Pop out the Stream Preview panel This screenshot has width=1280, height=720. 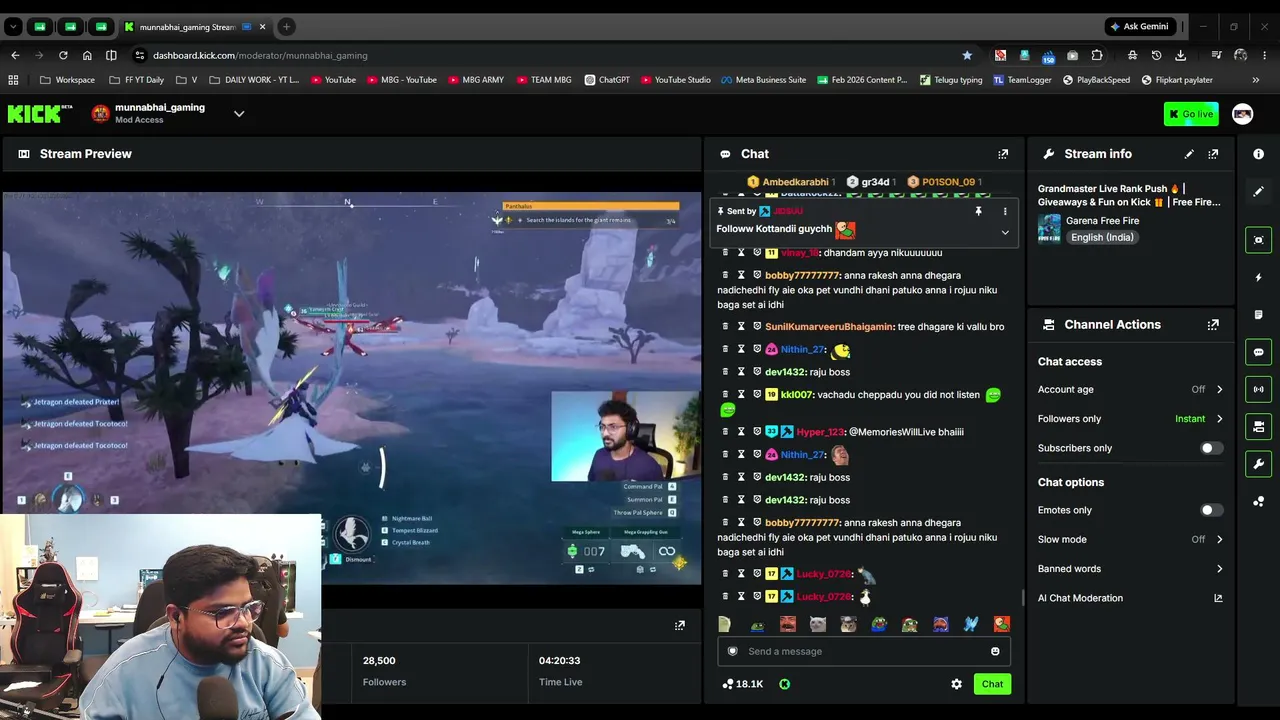point(680,625)
